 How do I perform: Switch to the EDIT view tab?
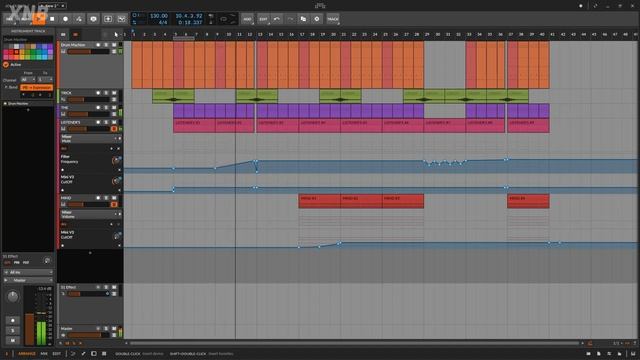tap(56, 354)
